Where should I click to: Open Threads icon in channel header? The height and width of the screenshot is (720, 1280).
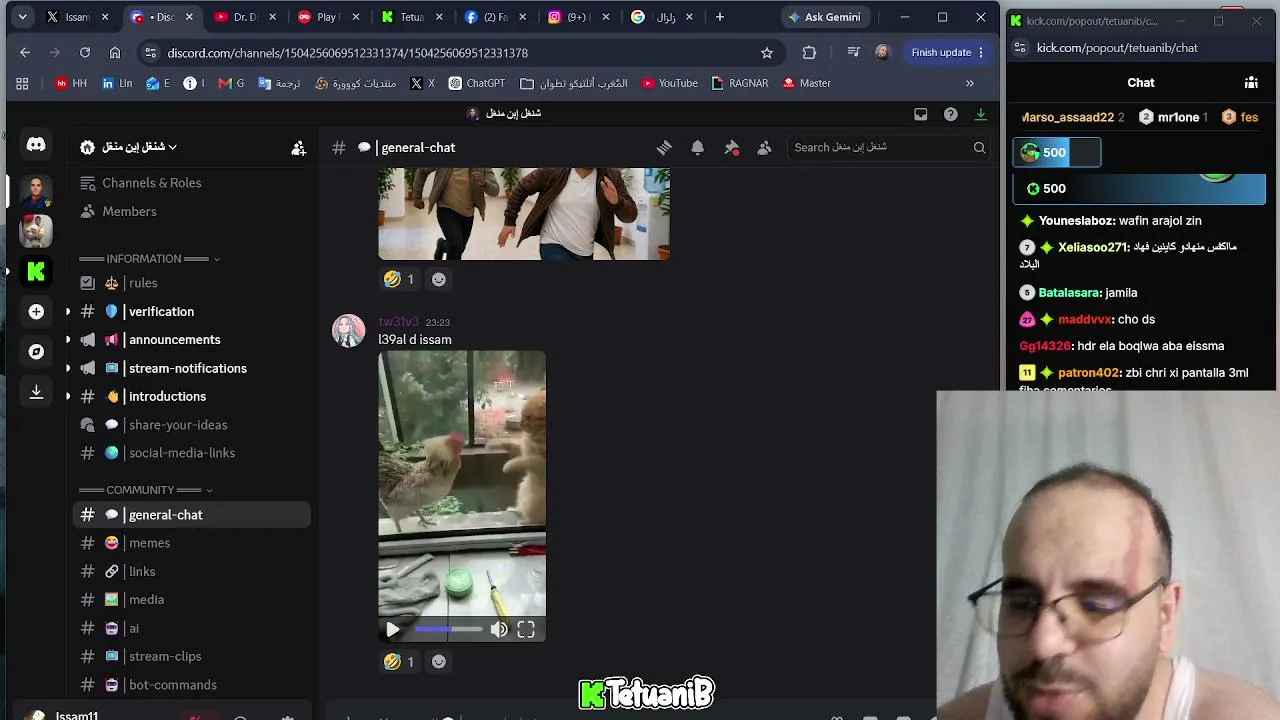pos(664,148)
